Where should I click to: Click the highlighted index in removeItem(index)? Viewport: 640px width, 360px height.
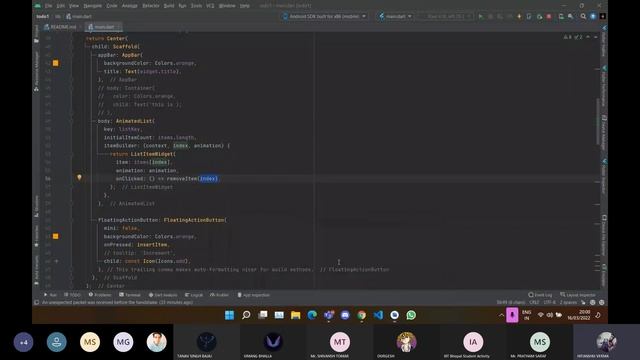pyautogui.click(x=209, y=179)
